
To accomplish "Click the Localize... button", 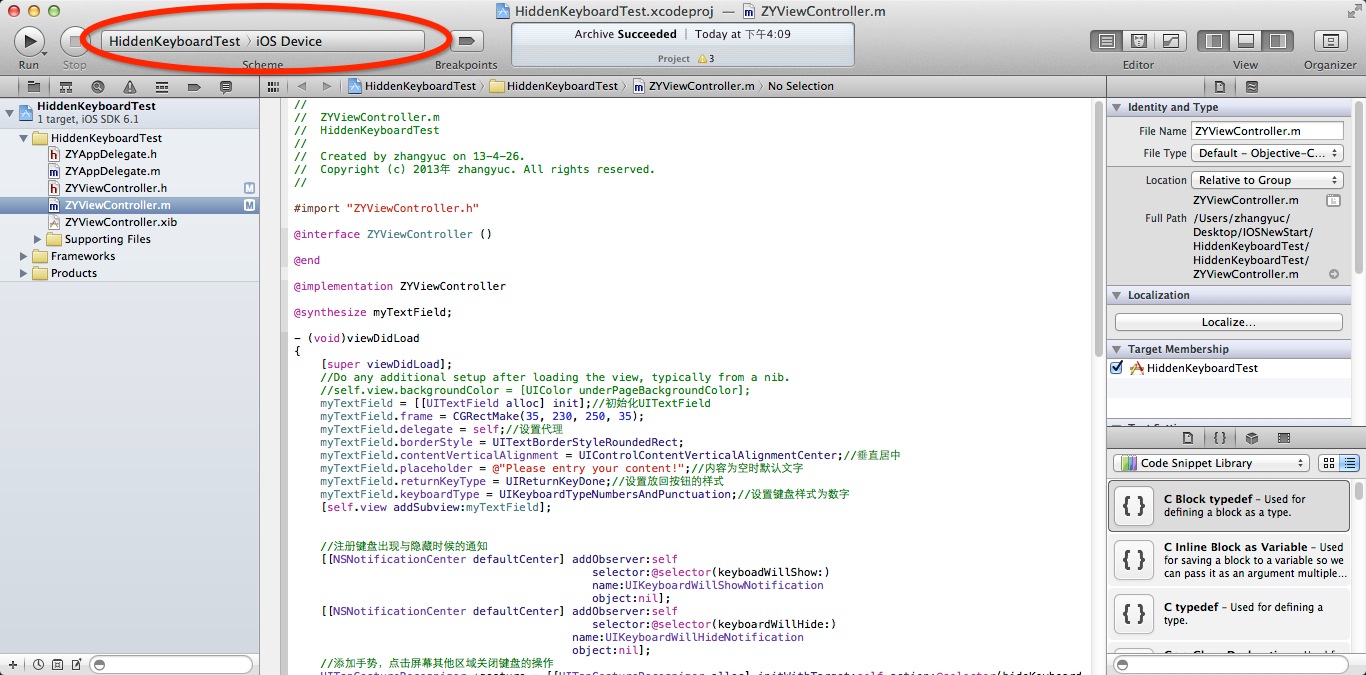I will coord(1228,322).
